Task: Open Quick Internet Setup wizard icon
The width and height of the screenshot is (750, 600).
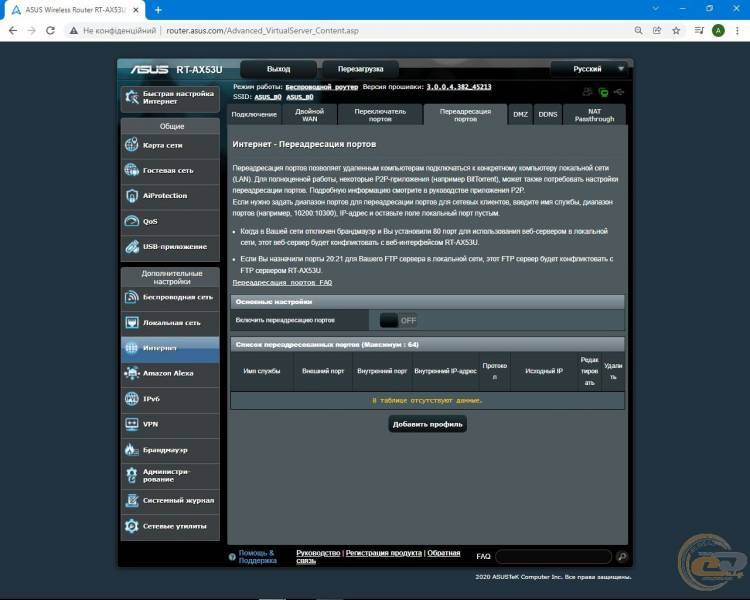Action: (x=132, y=97)
